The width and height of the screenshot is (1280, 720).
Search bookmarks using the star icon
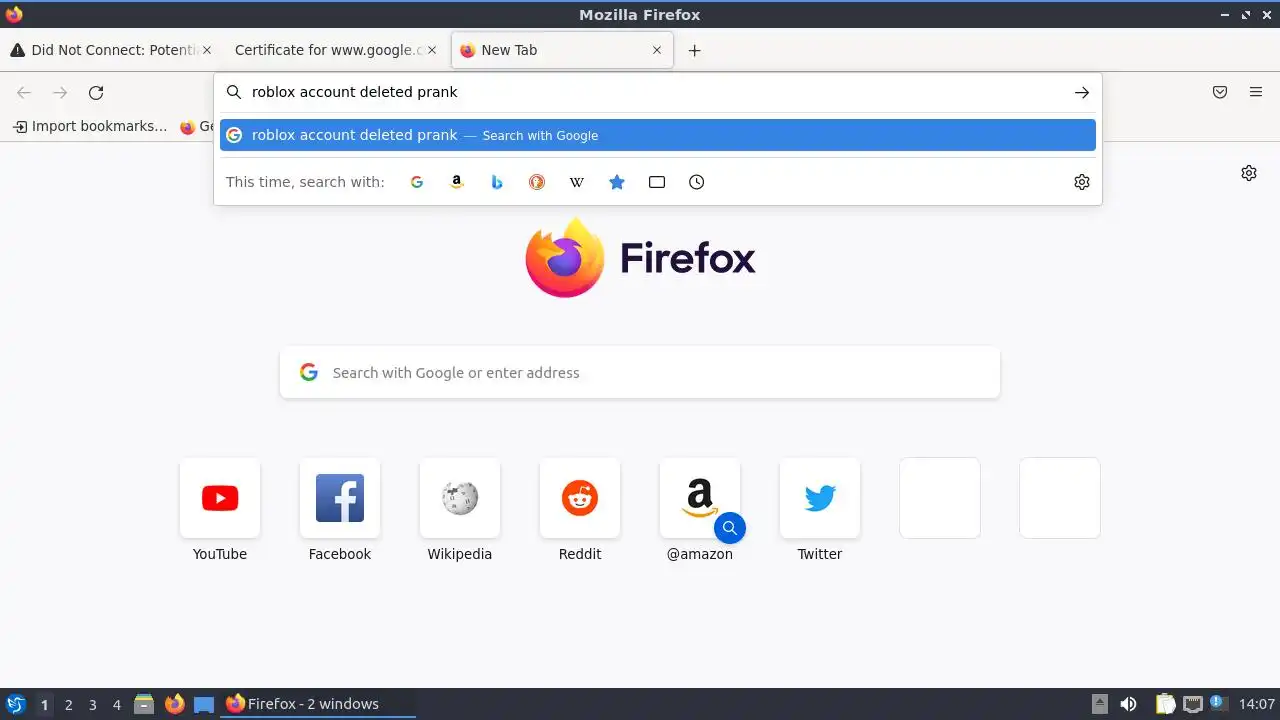[617, 182]
